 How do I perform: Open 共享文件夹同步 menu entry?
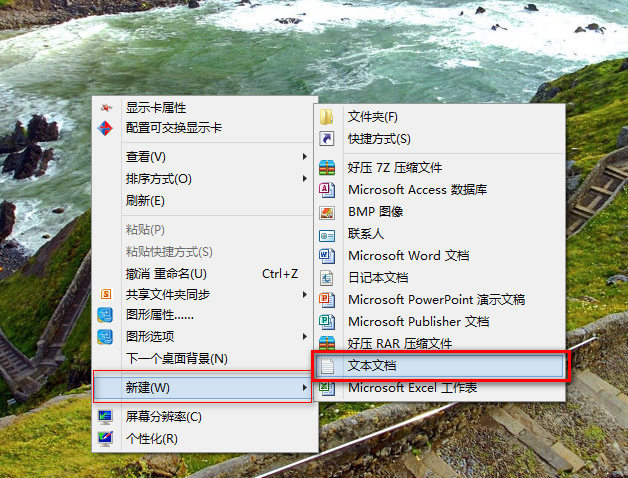pyautogui.click(x=204, y=294)
